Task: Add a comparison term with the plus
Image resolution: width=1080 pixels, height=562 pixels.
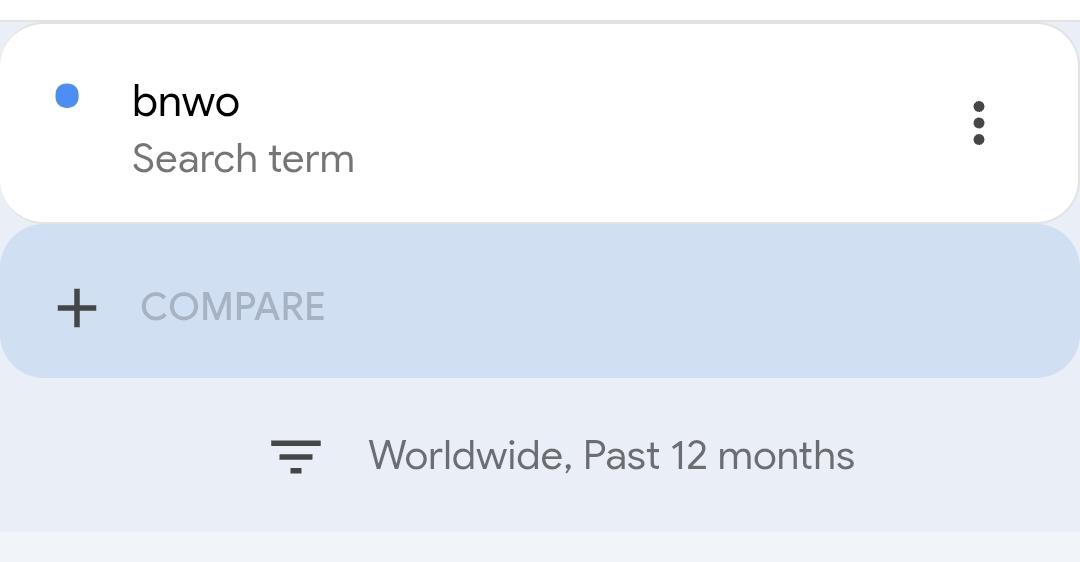Action: click(77, 307)
